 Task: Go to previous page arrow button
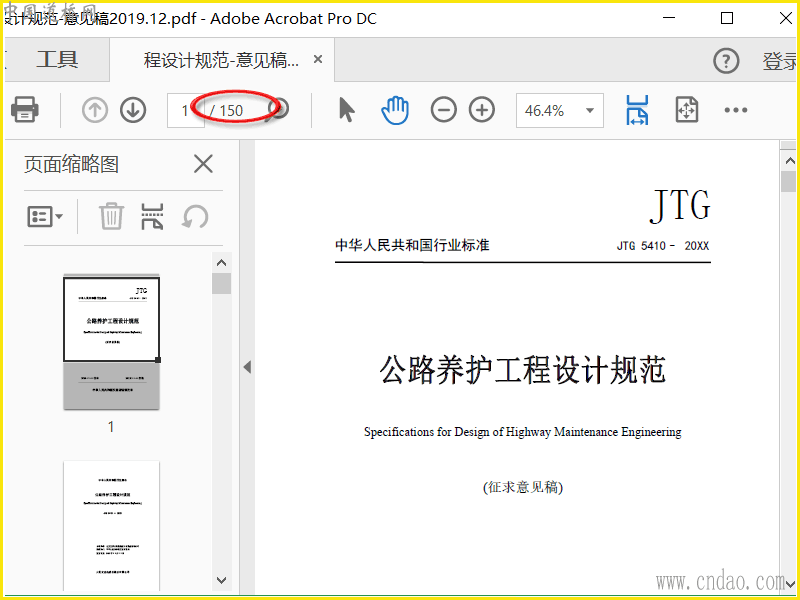(x=94, y=110)
